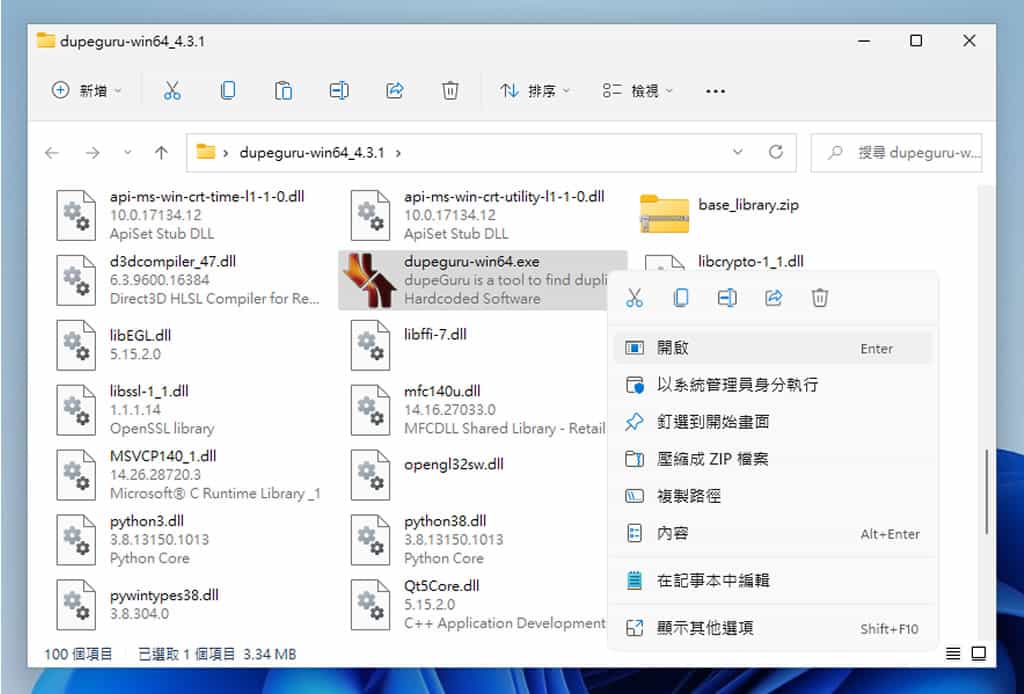Viewport: 1024px width, 694px height.
Task: Click the dupeguru-win64_4.3.1 breadcrumb in address bar
Action: [x=312, y=153]
